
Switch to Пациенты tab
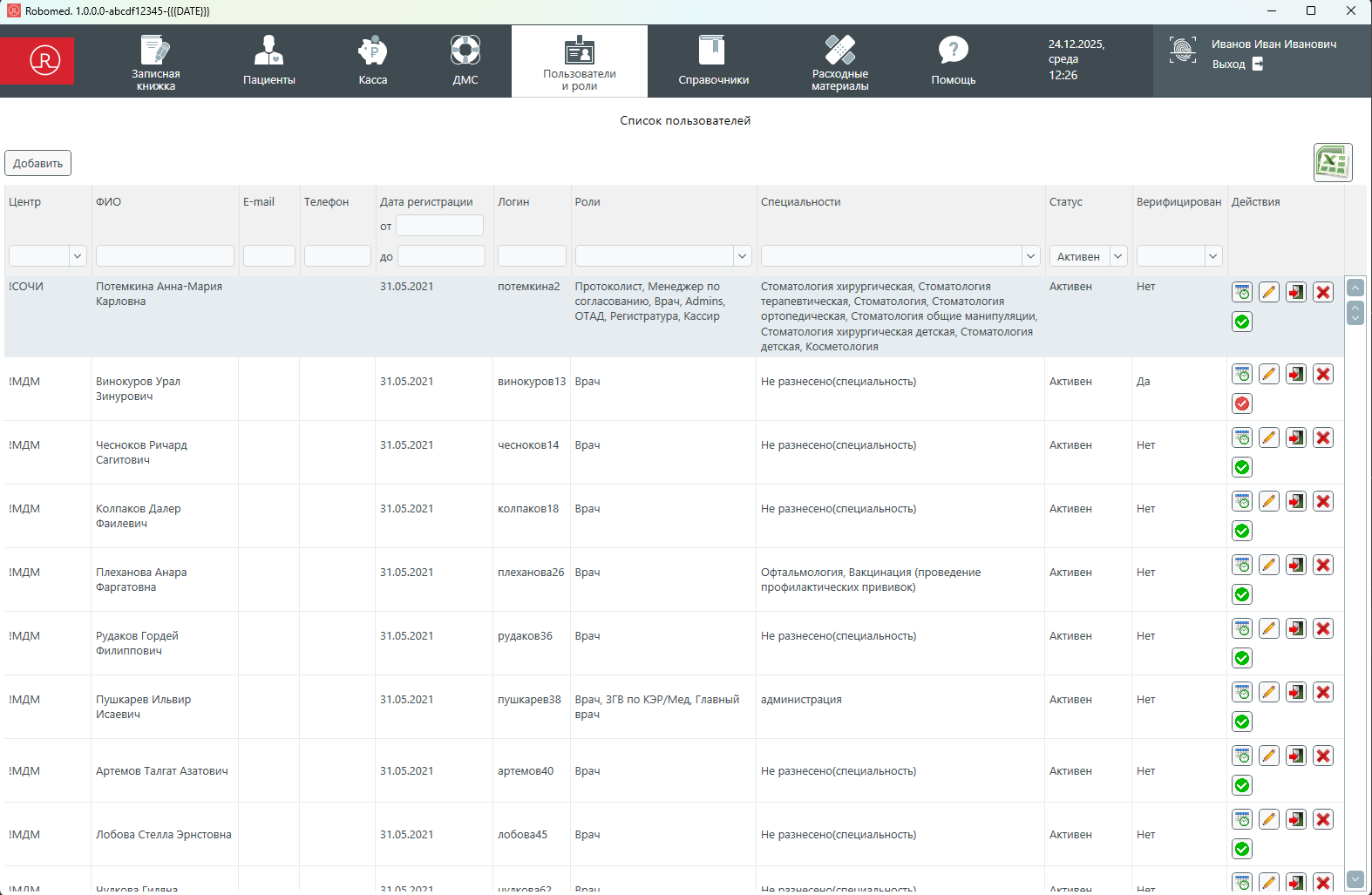(x=268, y=61)
